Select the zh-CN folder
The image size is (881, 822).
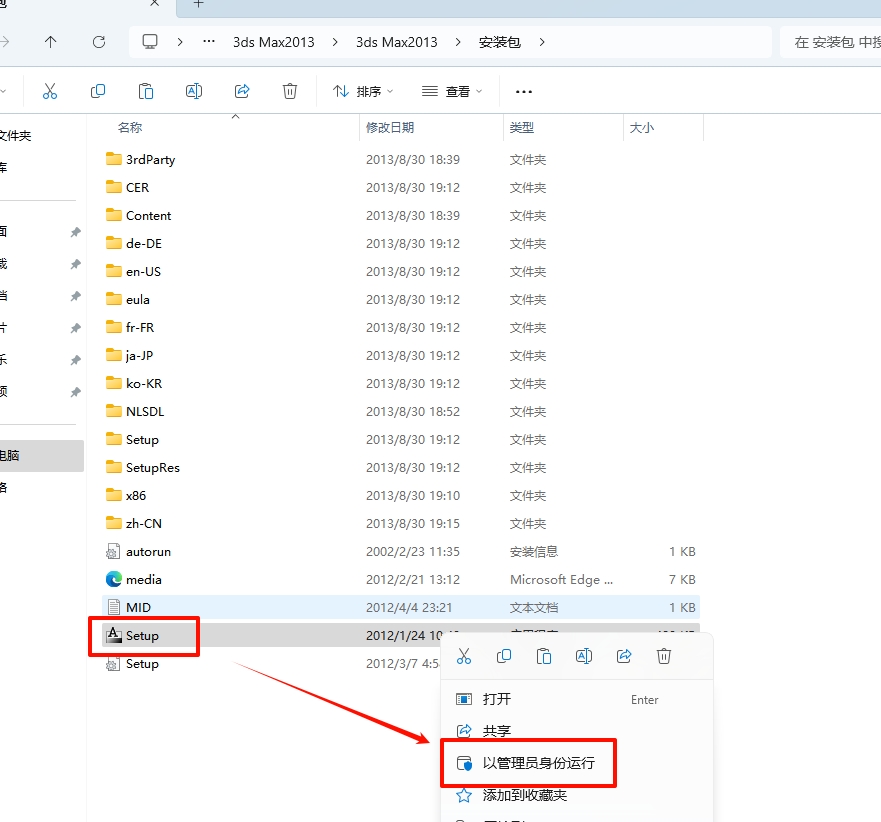click(x=144, y=523)
